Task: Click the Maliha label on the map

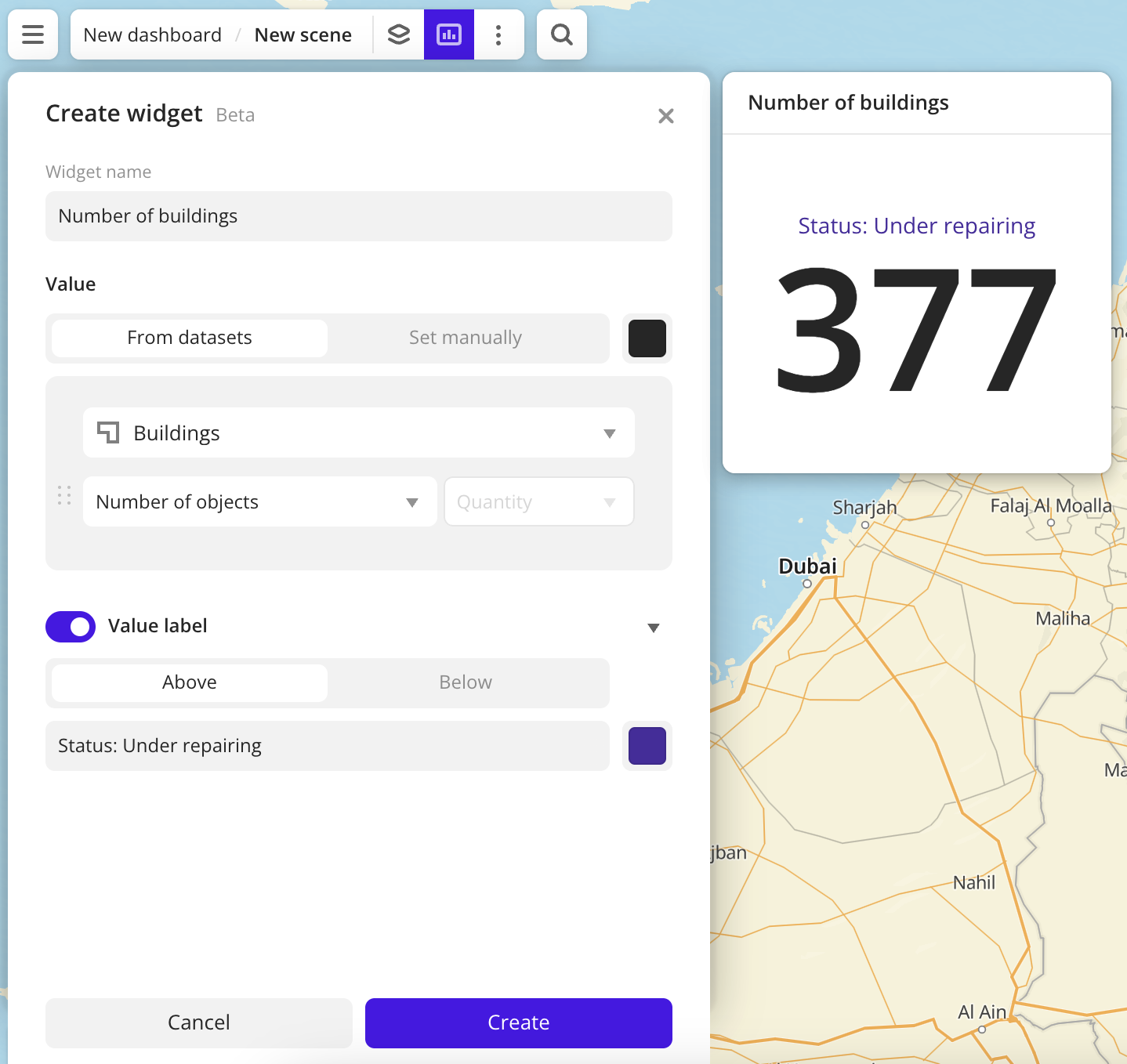Action: coord(1063,619)
